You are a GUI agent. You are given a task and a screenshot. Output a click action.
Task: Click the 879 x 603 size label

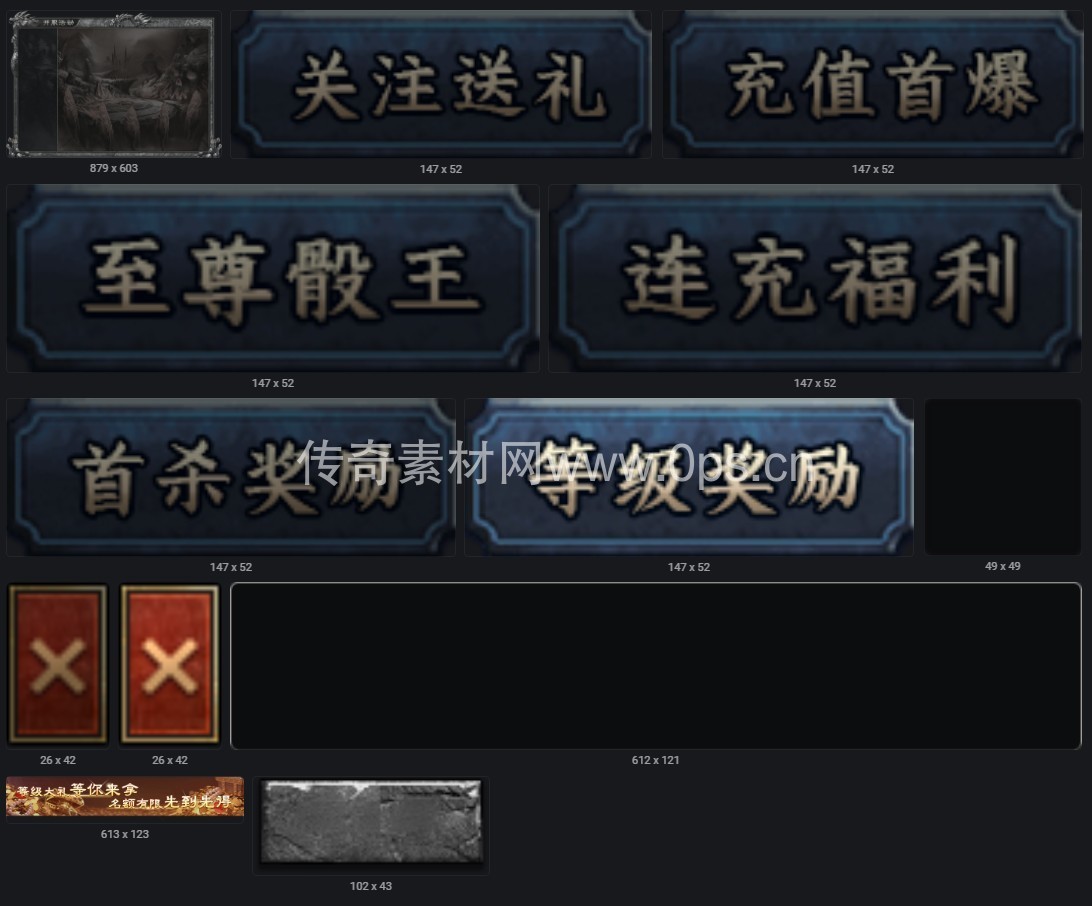click(114, 169)
